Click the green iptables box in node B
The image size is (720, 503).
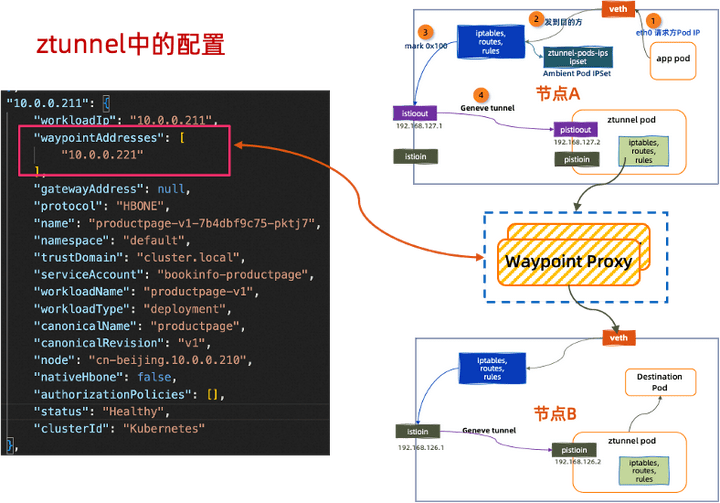coord(649,470)
